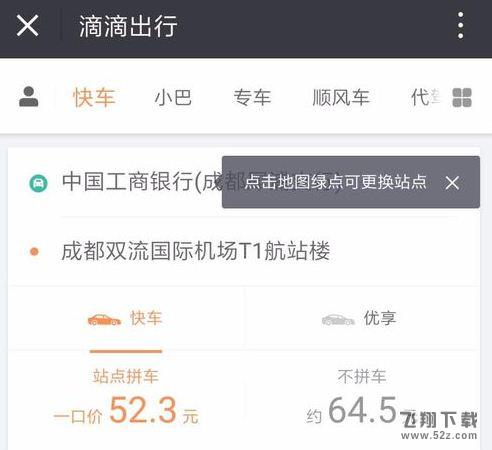Open the partially hidden 代驾 tab
Screen dimensions: 492x450
coord(425,97)
